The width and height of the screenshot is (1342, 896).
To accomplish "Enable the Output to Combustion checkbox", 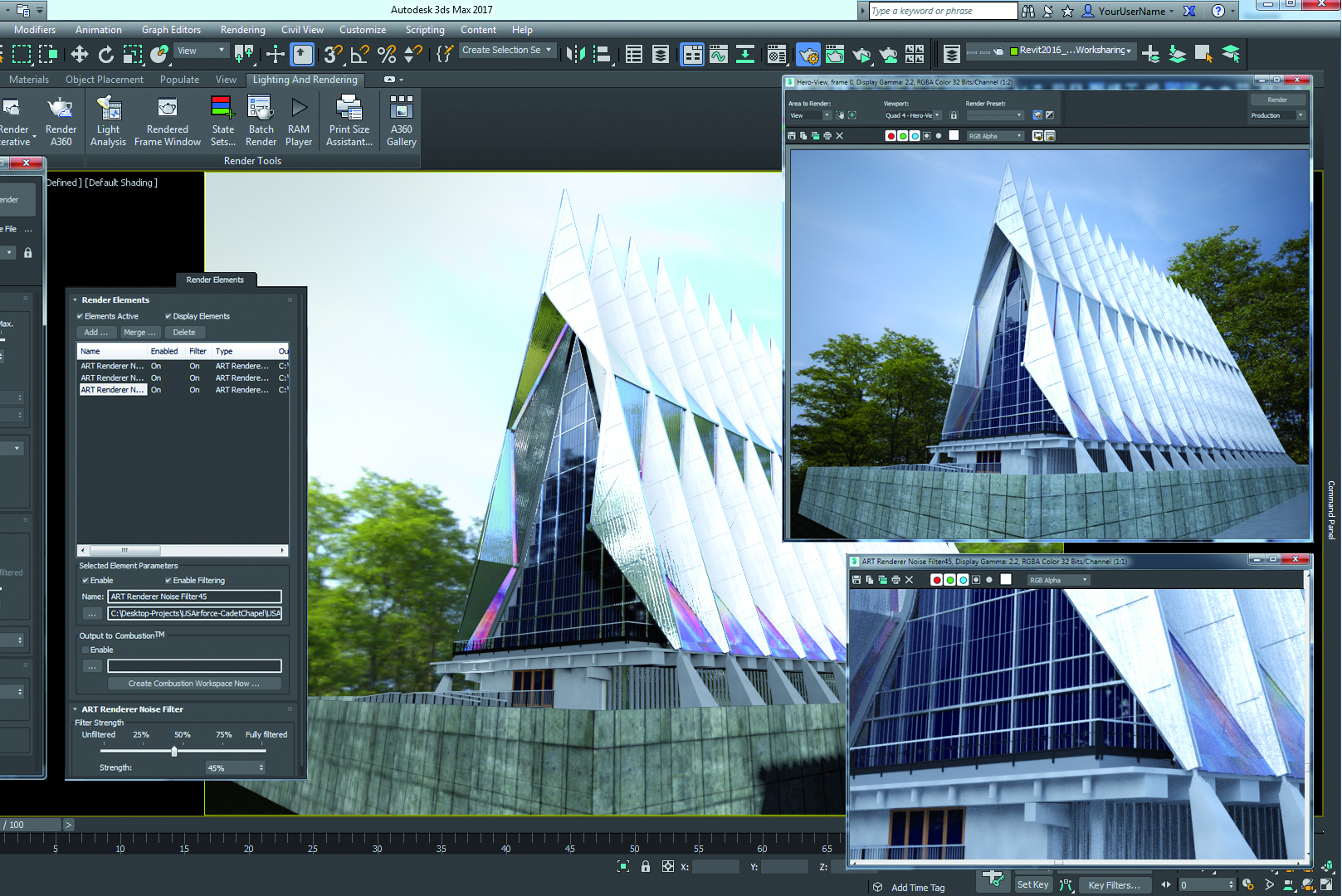I will pyautogui.click(x=85, y=650).
